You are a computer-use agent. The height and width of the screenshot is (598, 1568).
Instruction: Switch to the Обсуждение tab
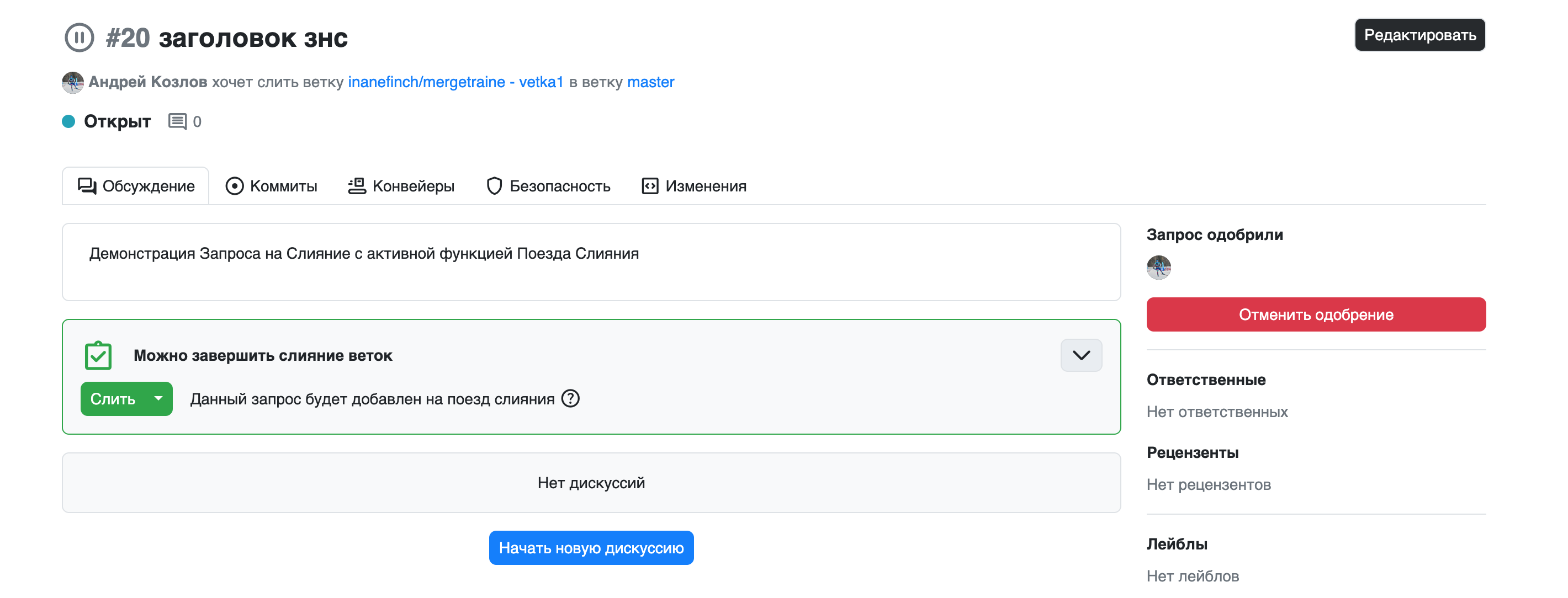pyautogui.click(x=136, y=186)
